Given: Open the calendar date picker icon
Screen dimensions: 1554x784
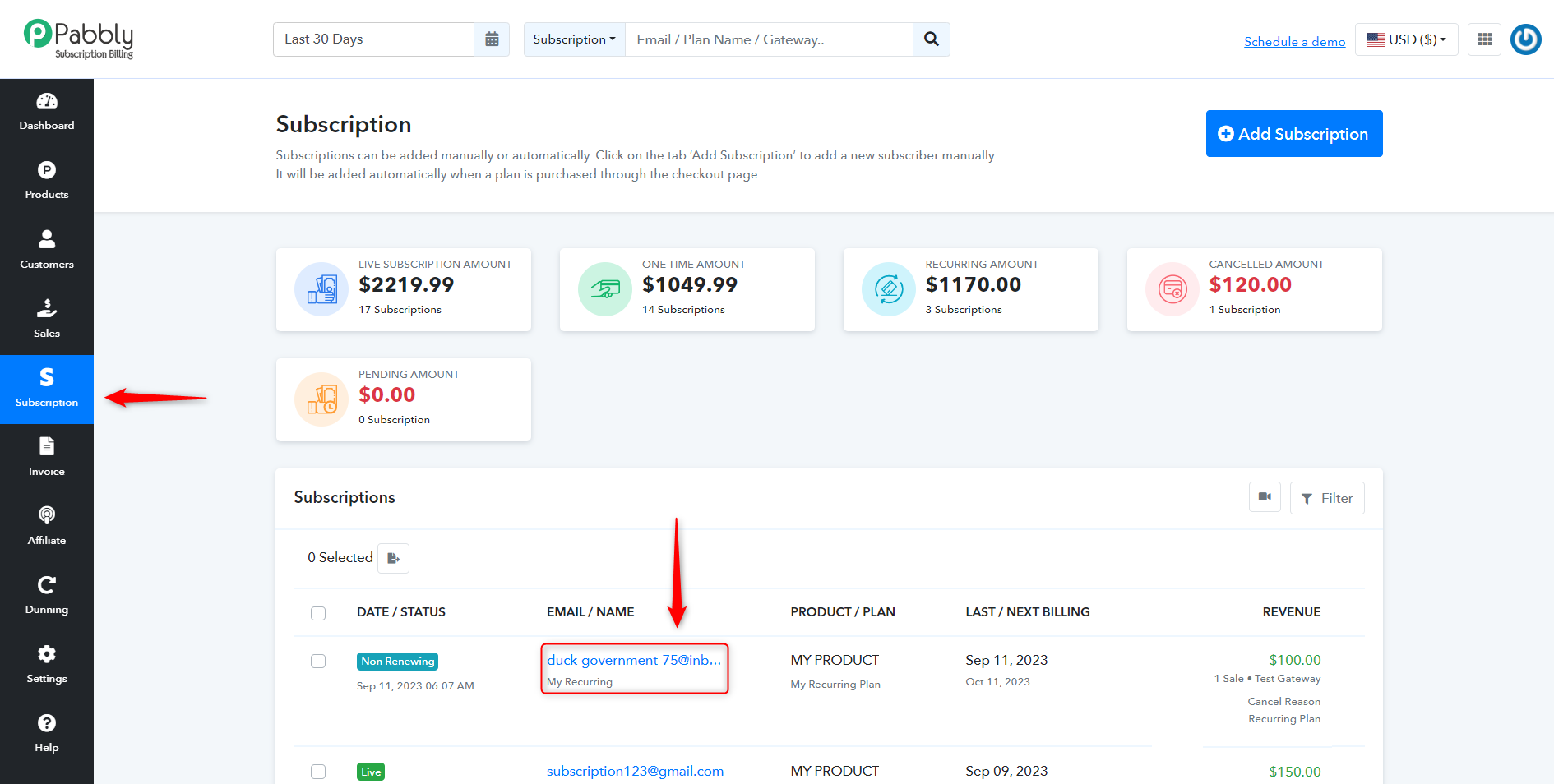Looking at the screenshot, I should [492, 39].
